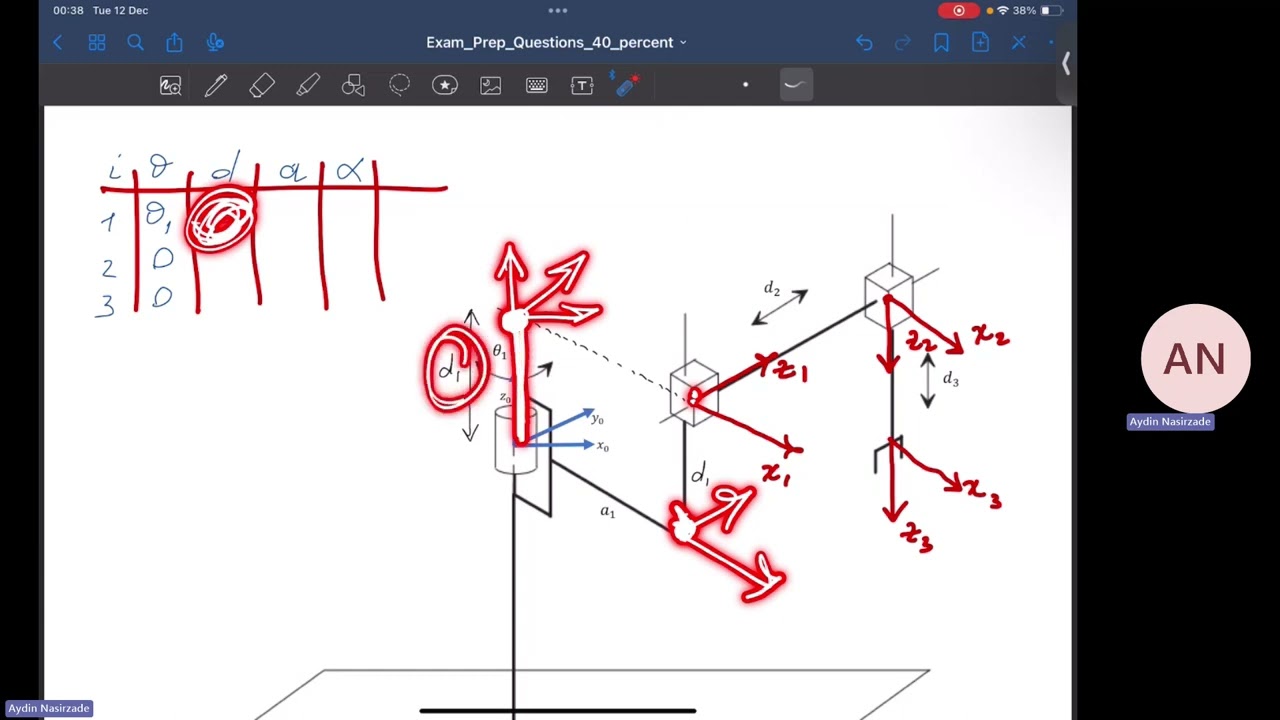Open the search magnifier in top bar

click(x=135, y=42)
